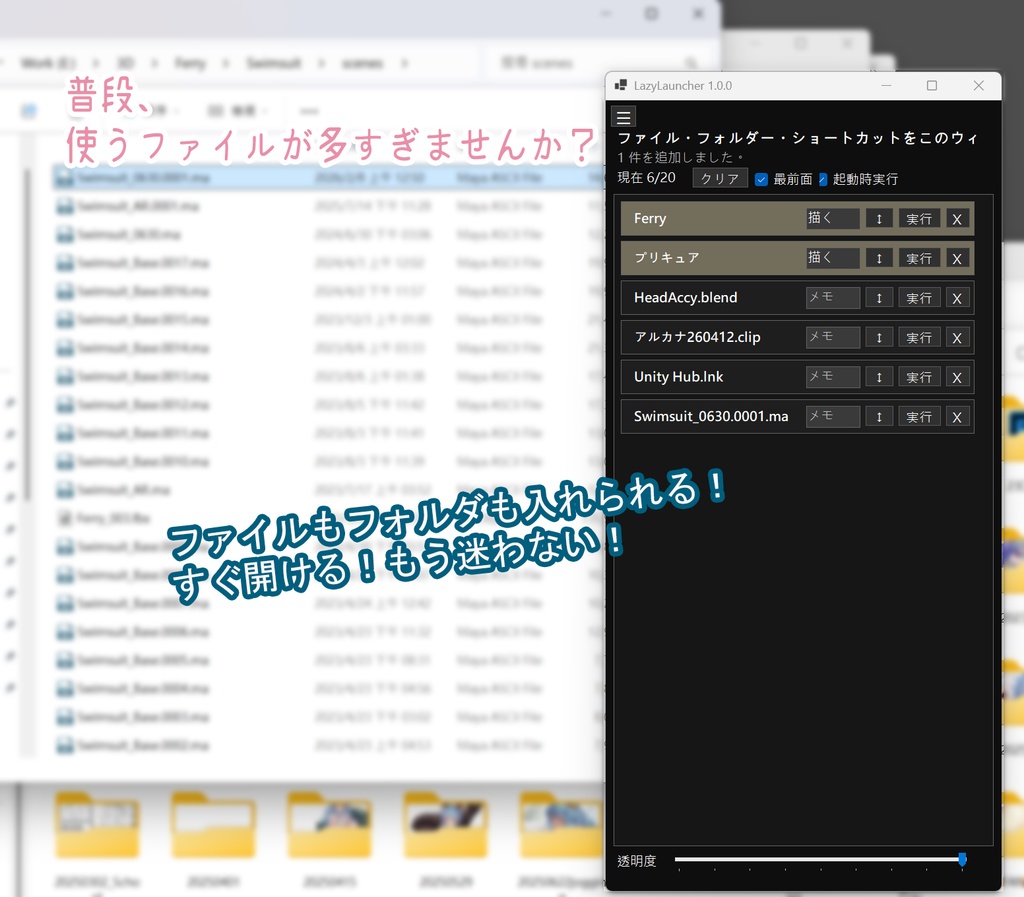Click the reorder arrows for Unity Hub.lnk
1024x897 pixels.
878,376
